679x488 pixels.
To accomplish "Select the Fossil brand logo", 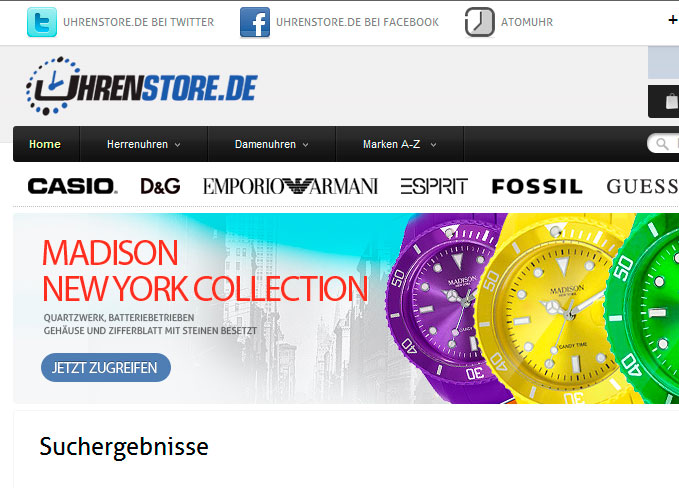I will pos(537,187).
